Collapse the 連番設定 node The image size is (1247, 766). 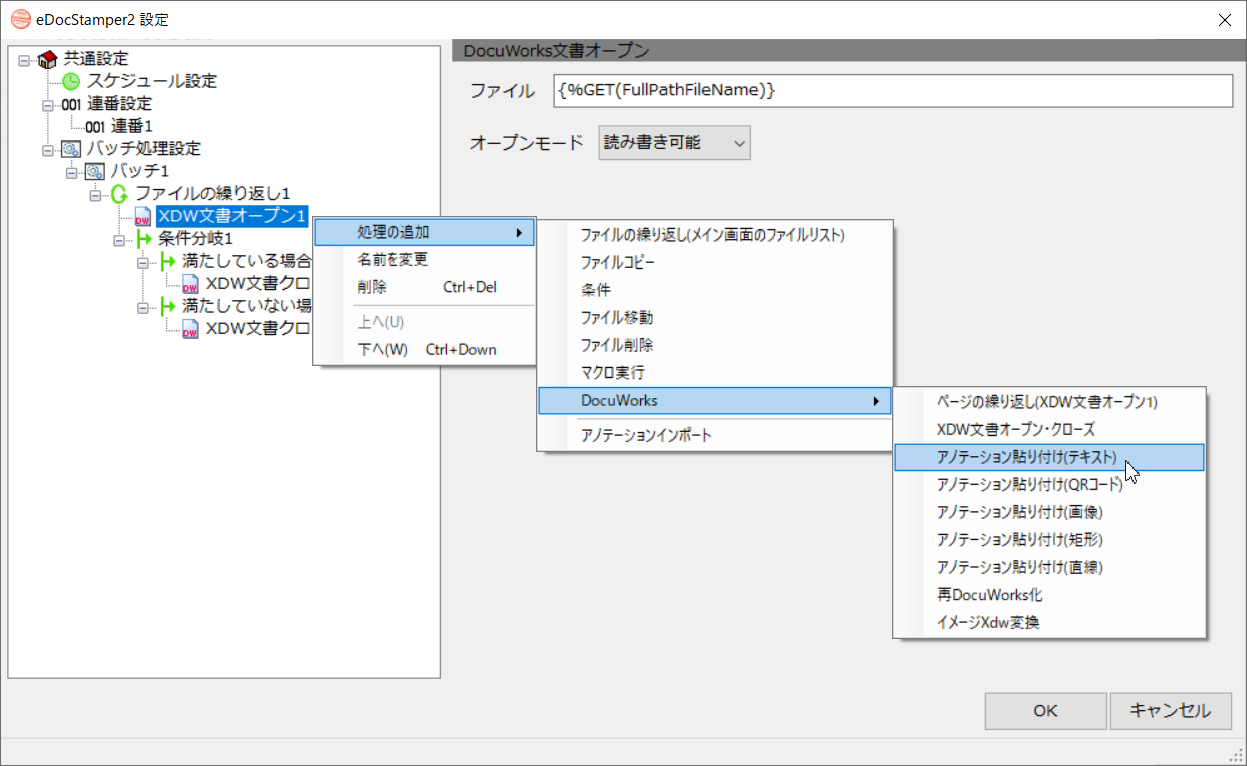(48, 104)
